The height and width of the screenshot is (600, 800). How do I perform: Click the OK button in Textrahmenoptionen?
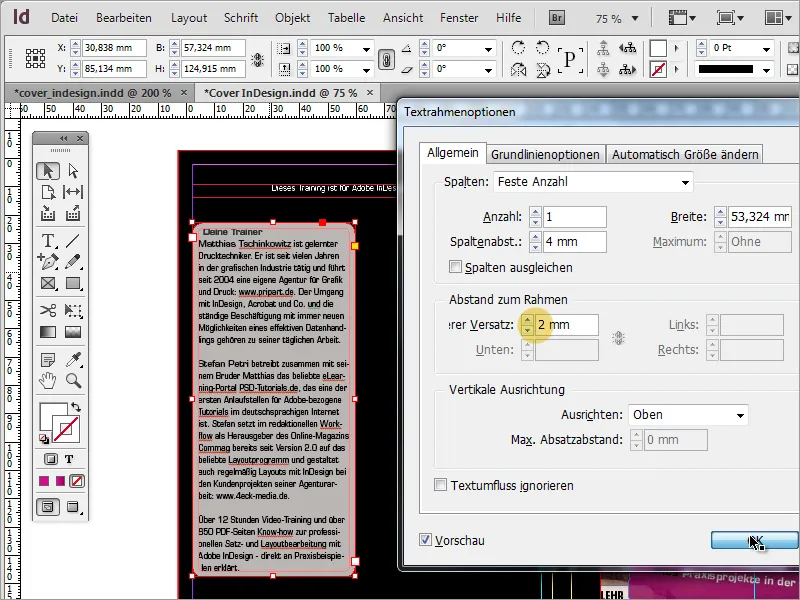(x=755, y=540)
